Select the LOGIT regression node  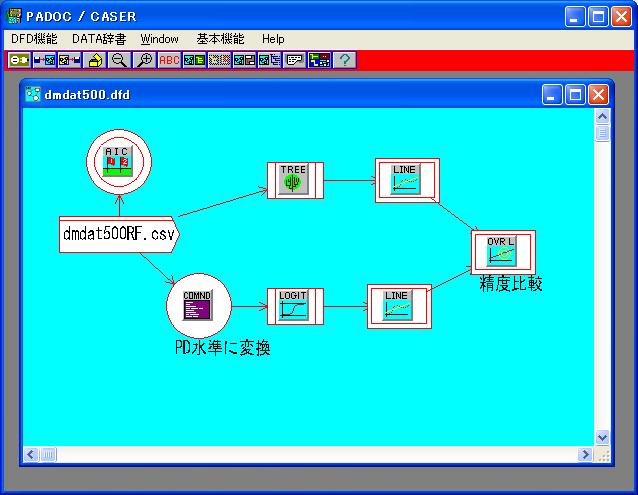(295, 307)
